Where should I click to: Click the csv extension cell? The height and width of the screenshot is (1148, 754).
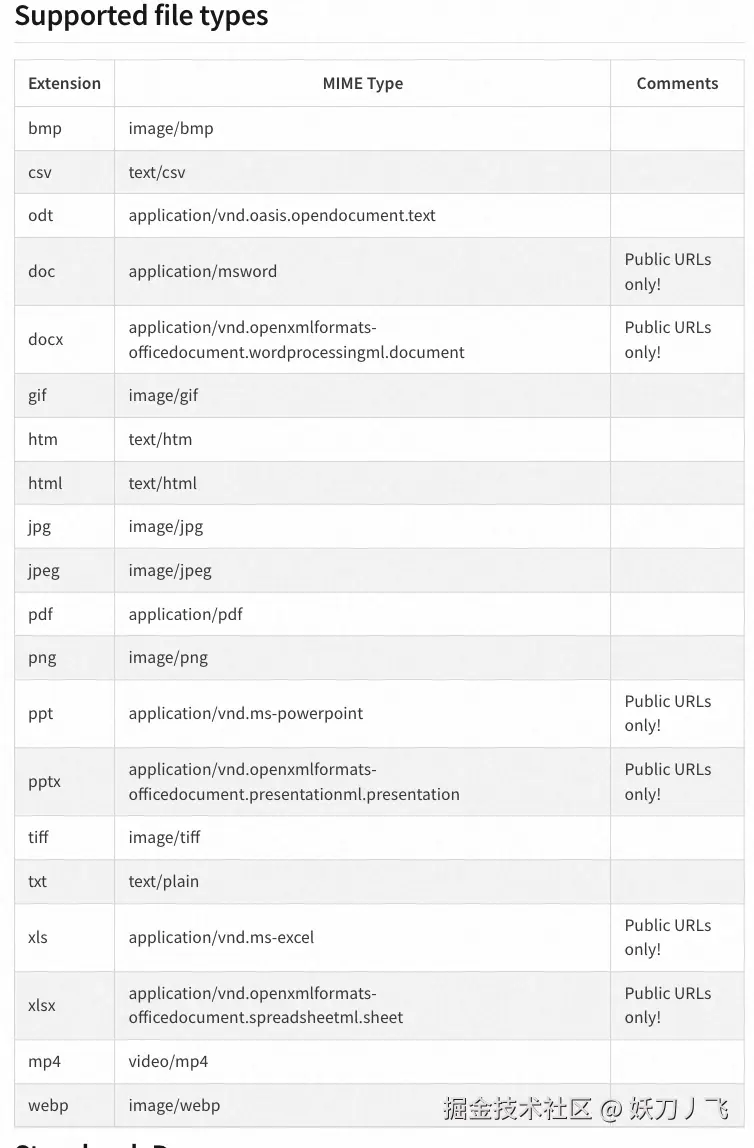coord(40,172)
